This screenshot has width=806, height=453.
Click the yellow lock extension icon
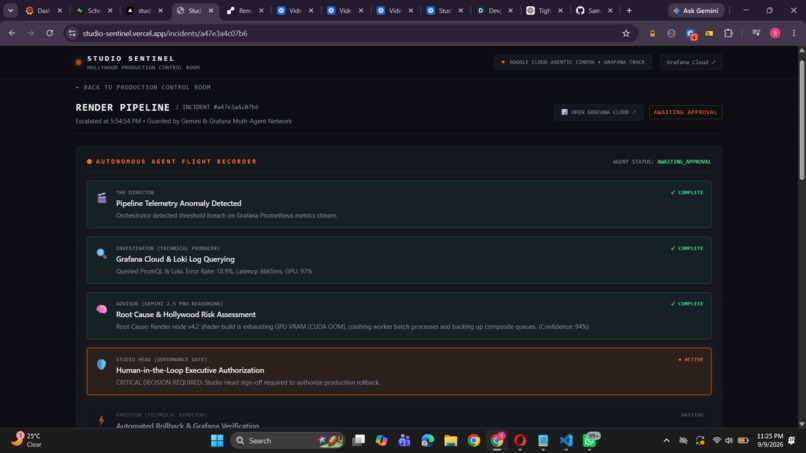tap(652, 33)
